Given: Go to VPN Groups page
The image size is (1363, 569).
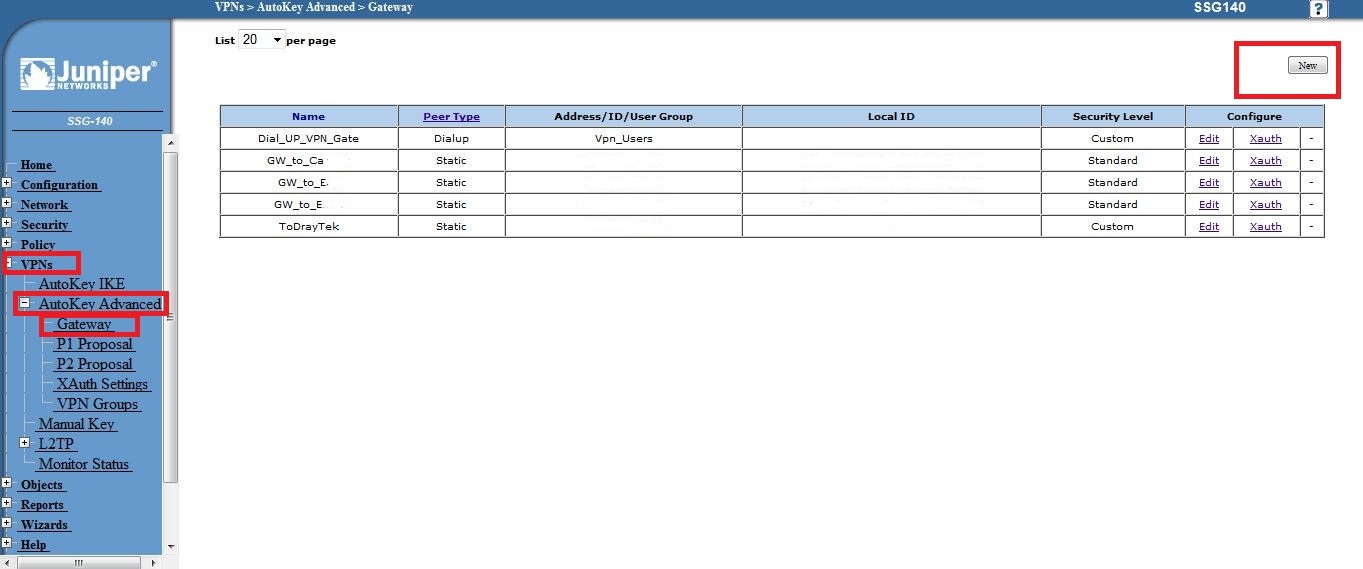Looking at the screenshot, I should tap(97, 404).
